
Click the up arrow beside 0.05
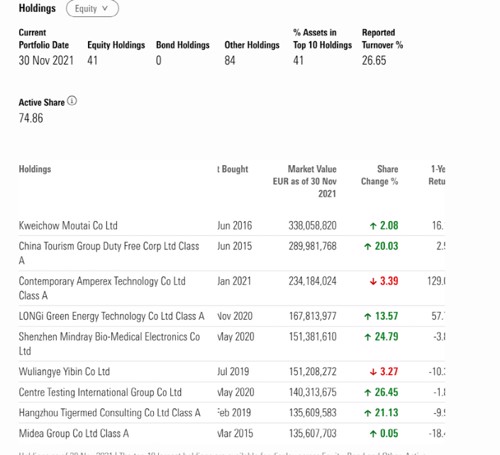pyautogui.click(x=373, y=434)
